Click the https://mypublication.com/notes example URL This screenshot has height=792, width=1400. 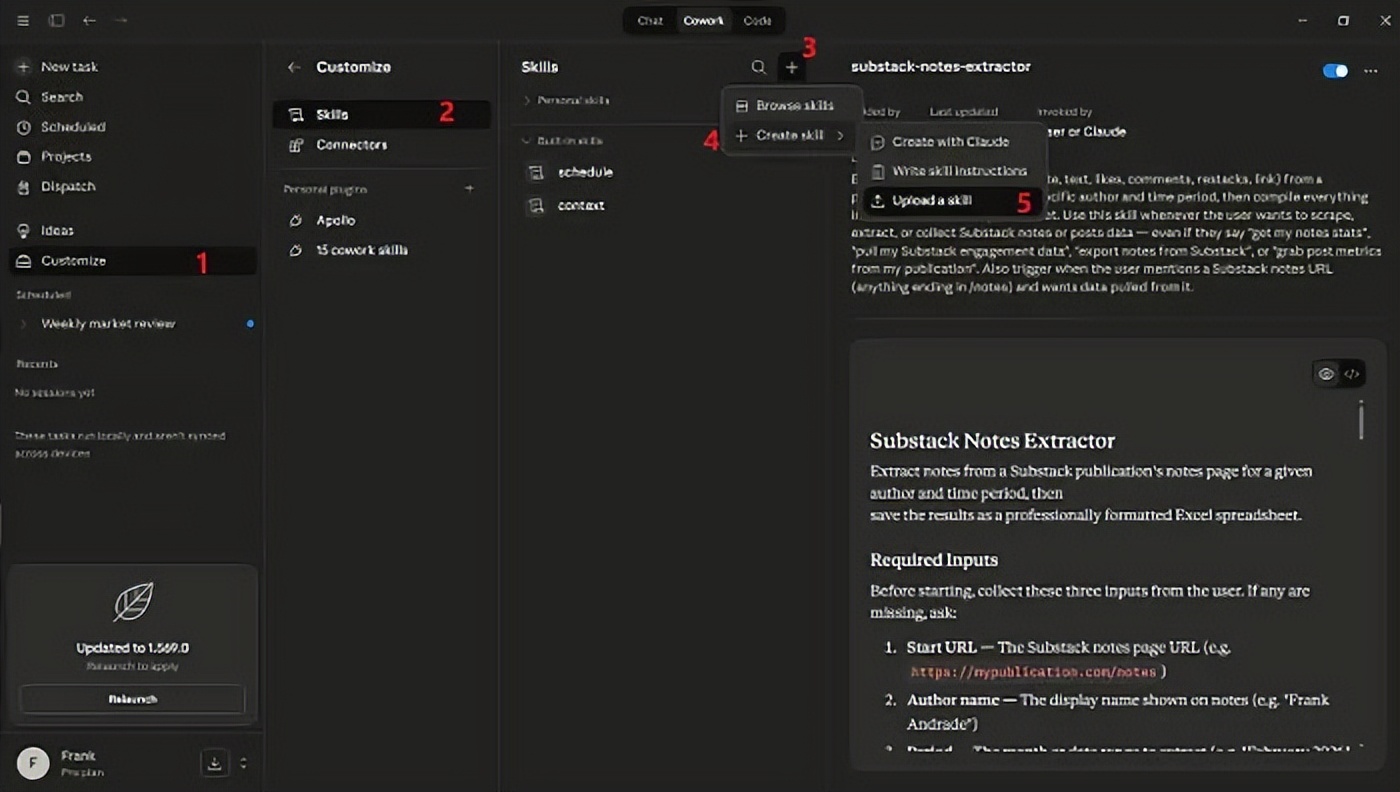tap(1034, 672)
